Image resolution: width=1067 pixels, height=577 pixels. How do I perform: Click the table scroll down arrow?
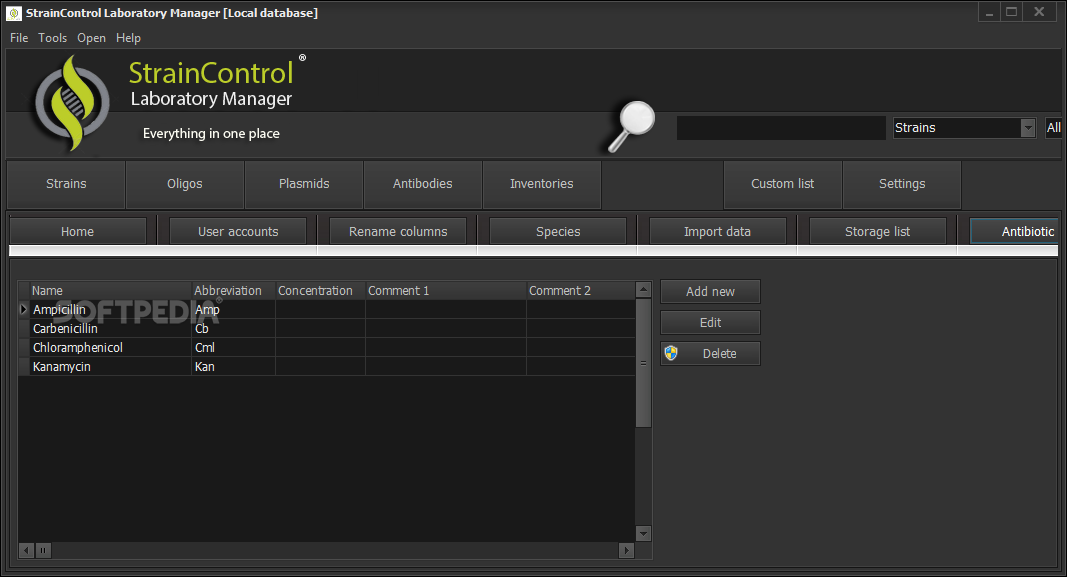[x=643, y=533]
